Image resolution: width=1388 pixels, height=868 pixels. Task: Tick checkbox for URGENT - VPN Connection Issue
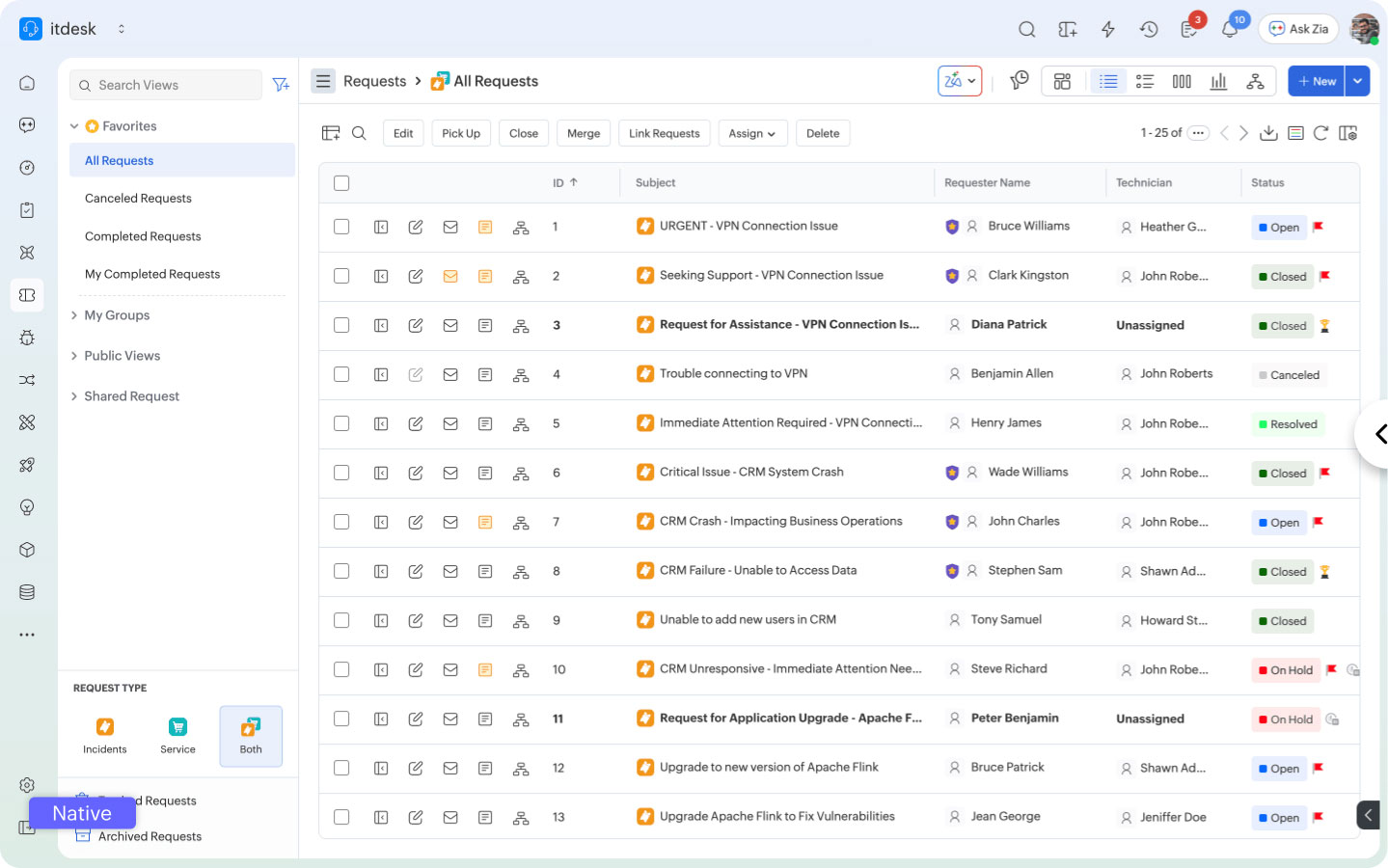coord(341,227)
